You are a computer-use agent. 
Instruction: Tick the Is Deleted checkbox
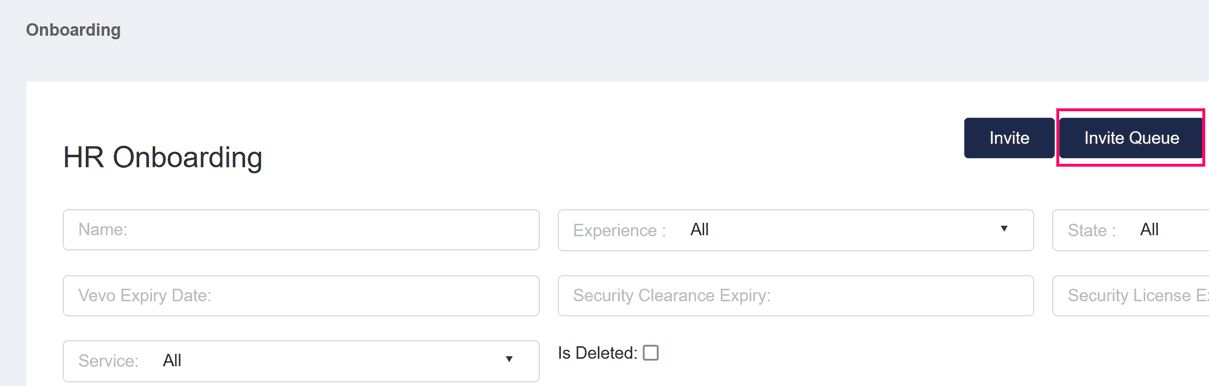(x=651, y=353)
